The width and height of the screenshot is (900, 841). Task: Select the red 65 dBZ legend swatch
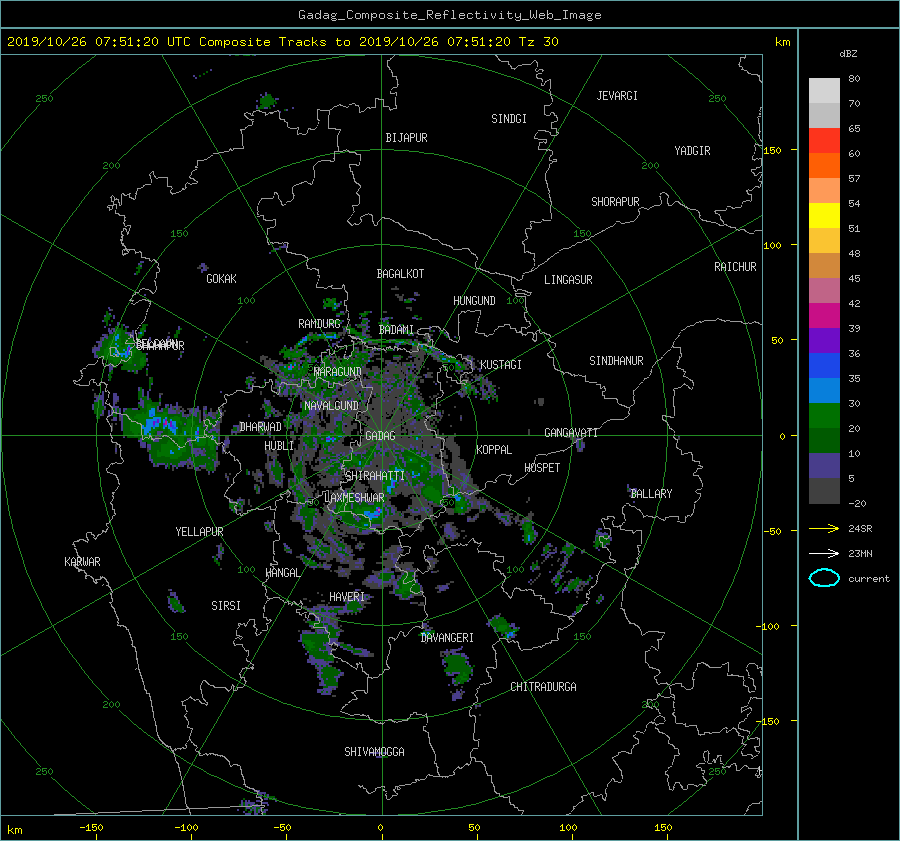[x=824, y=141]
